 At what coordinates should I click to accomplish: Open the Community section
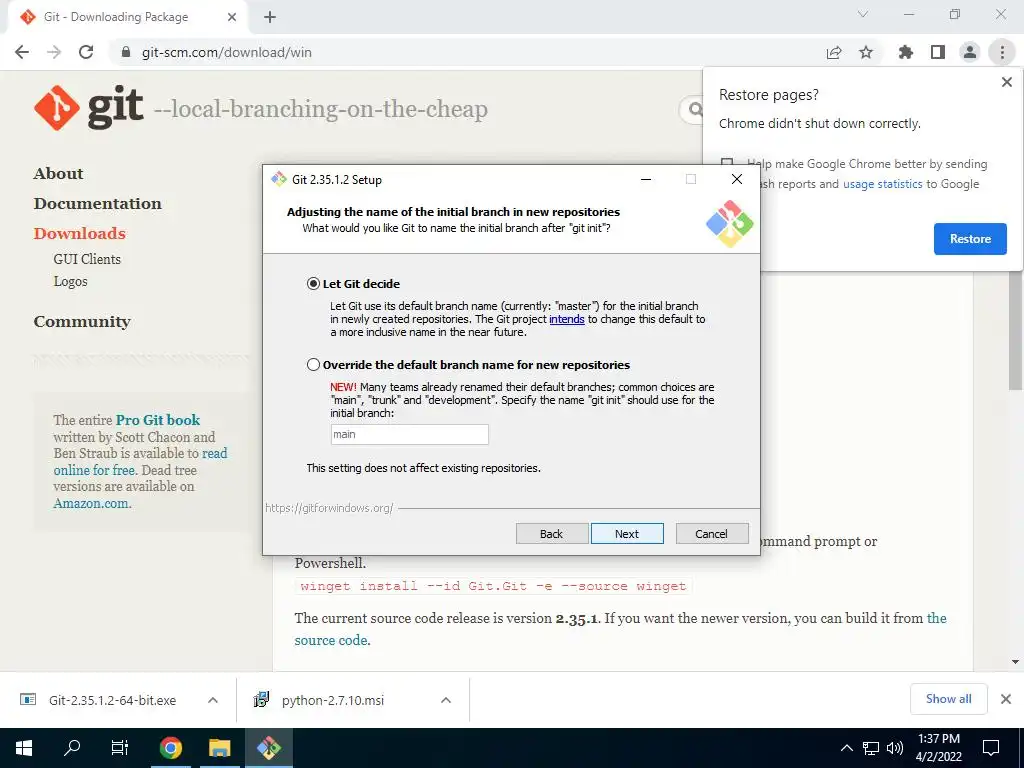[82, 321]
